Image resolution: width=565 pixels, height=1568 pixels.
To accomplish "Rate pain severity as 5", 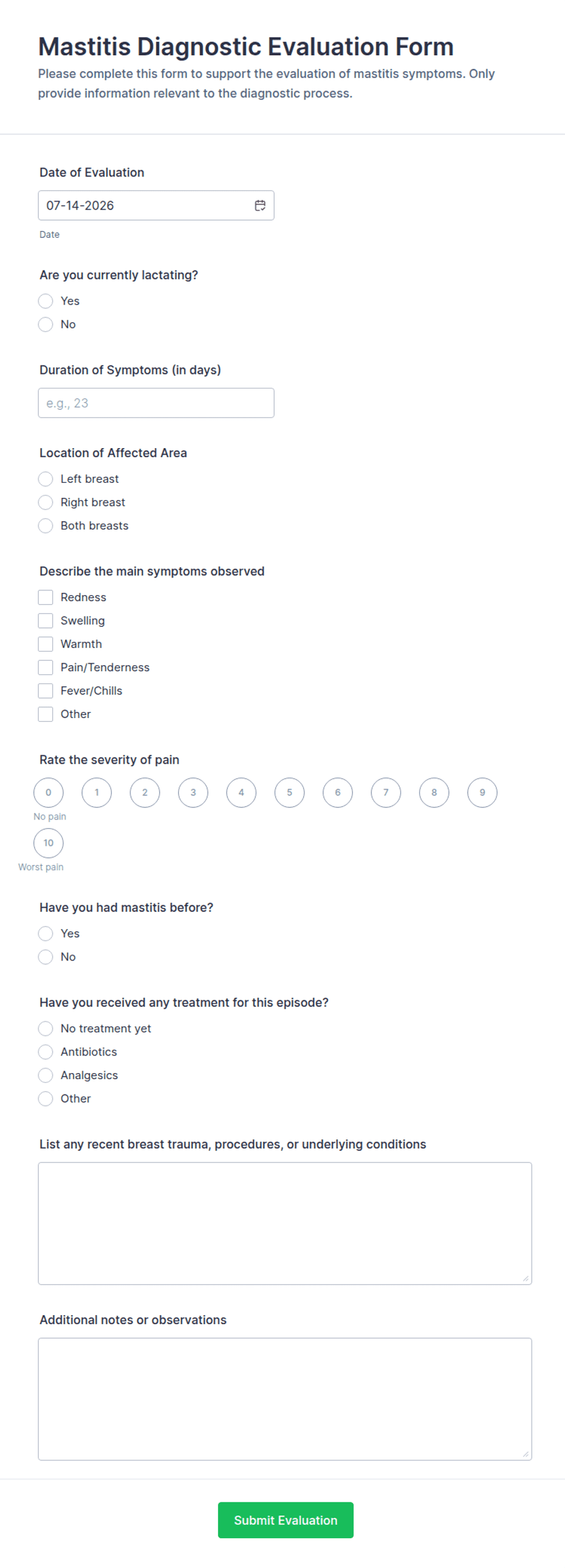I will tap(290, 793).
